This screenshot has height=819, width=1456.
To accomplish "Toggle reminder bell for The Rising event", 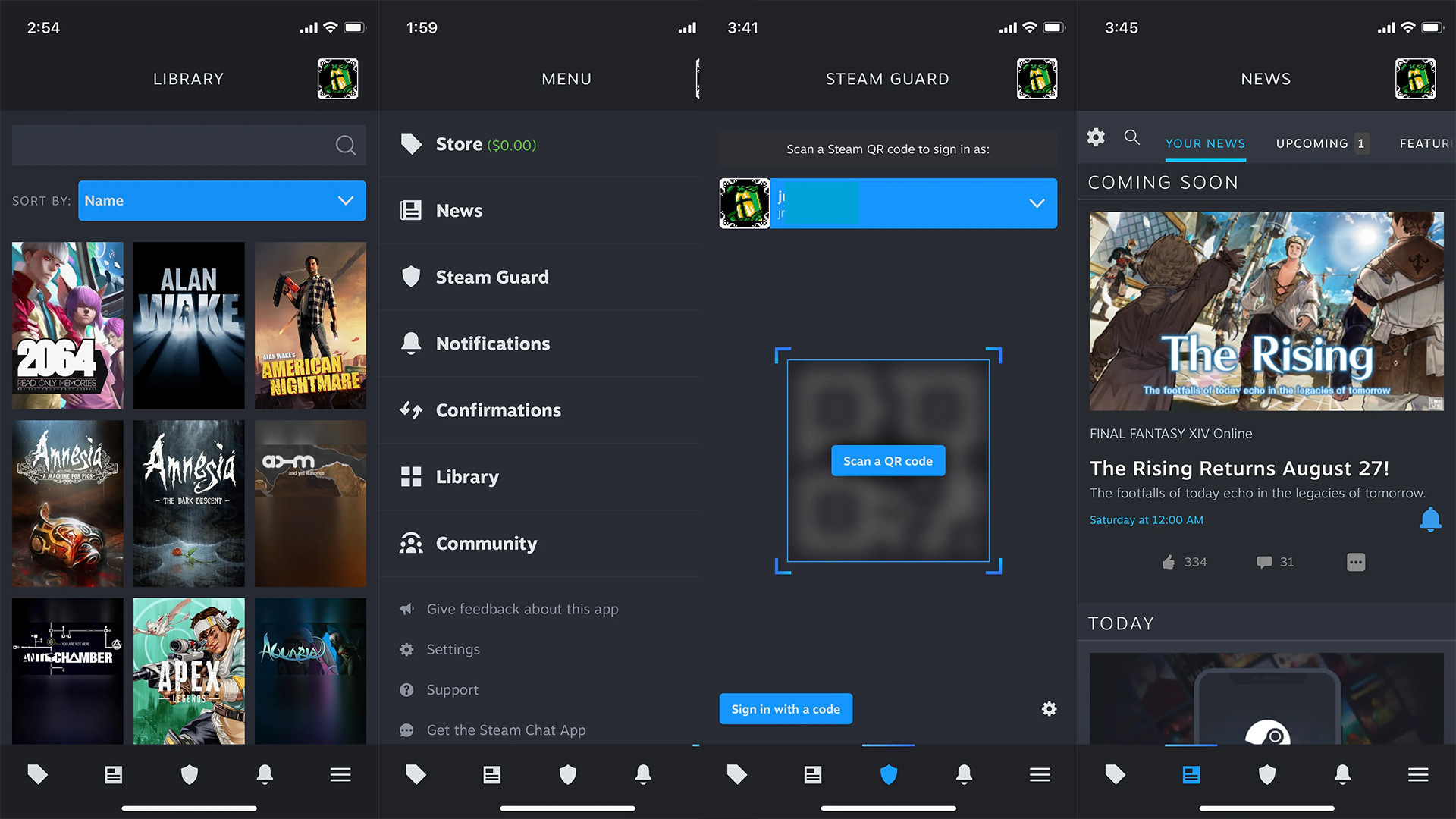I will point(1430,519).
